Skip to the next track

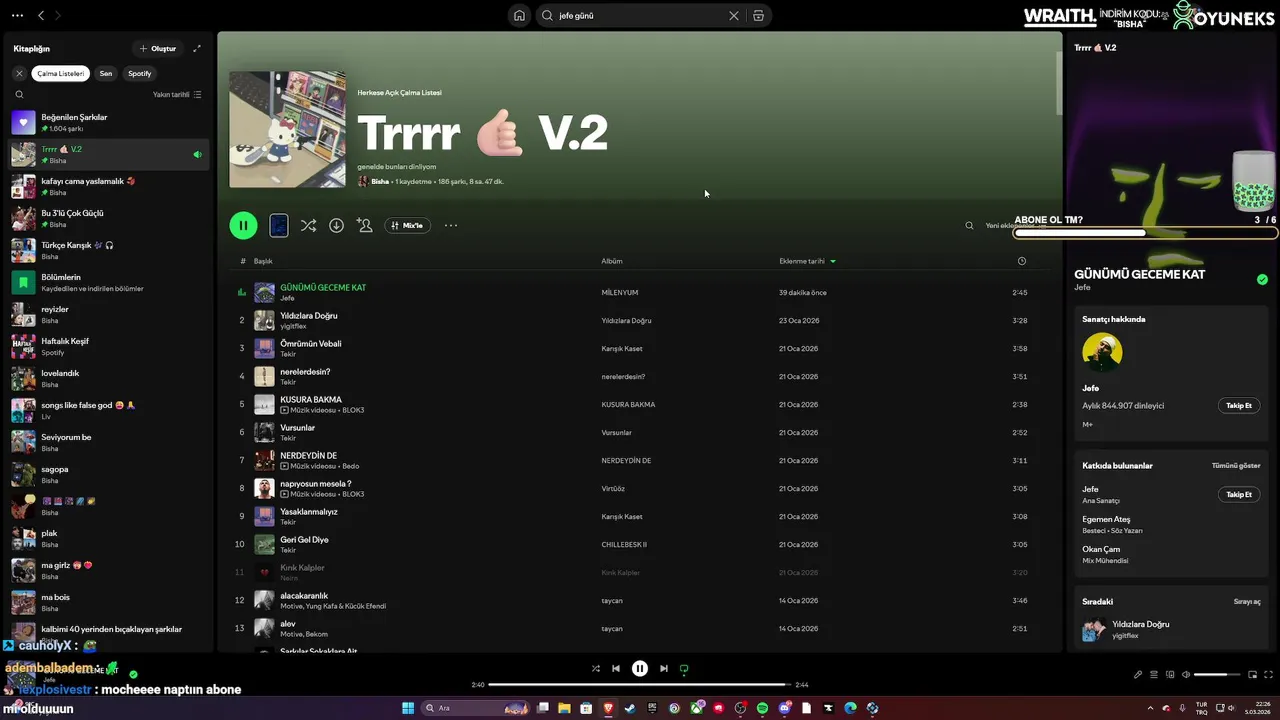pyautogui.click(x=664, y=668)
